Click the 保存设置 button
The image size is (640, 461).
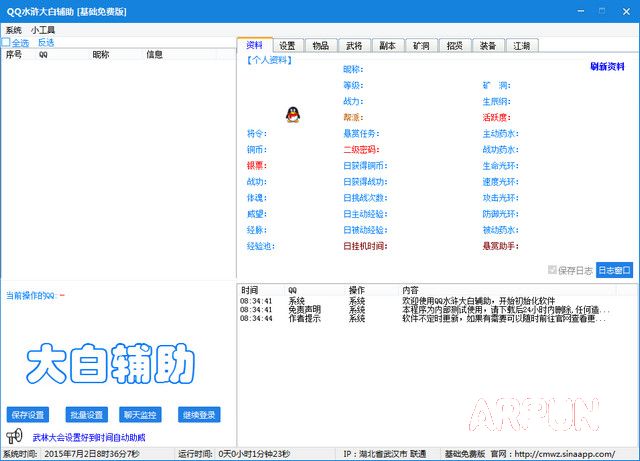28,415
